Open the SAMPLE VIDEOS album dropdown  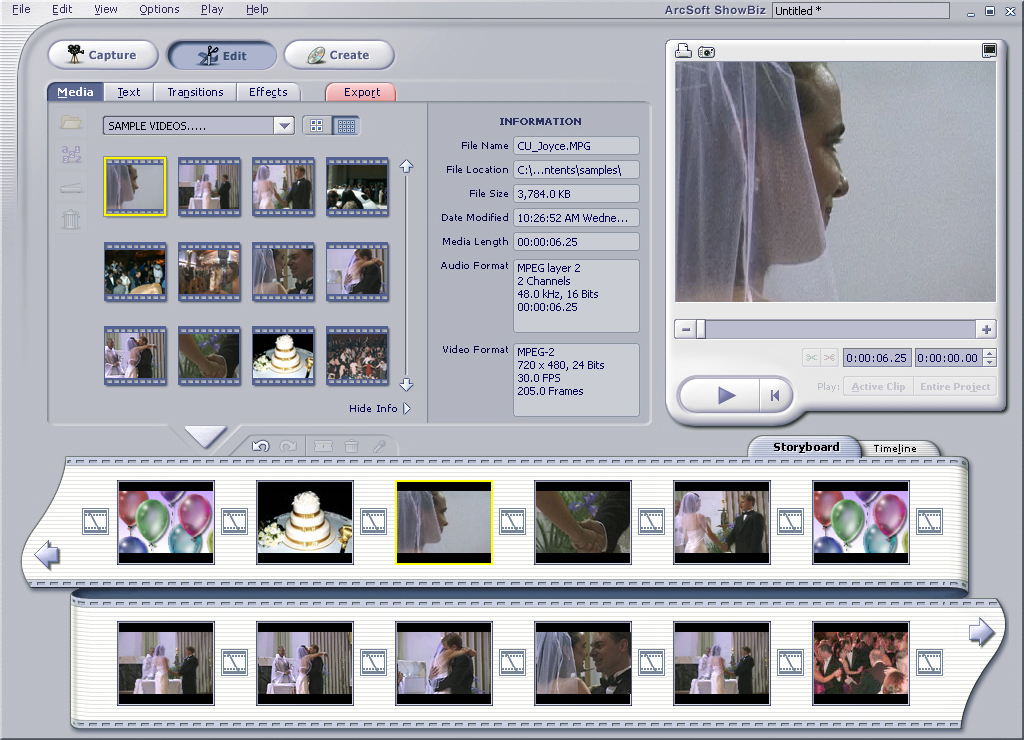tap(283, 125)
